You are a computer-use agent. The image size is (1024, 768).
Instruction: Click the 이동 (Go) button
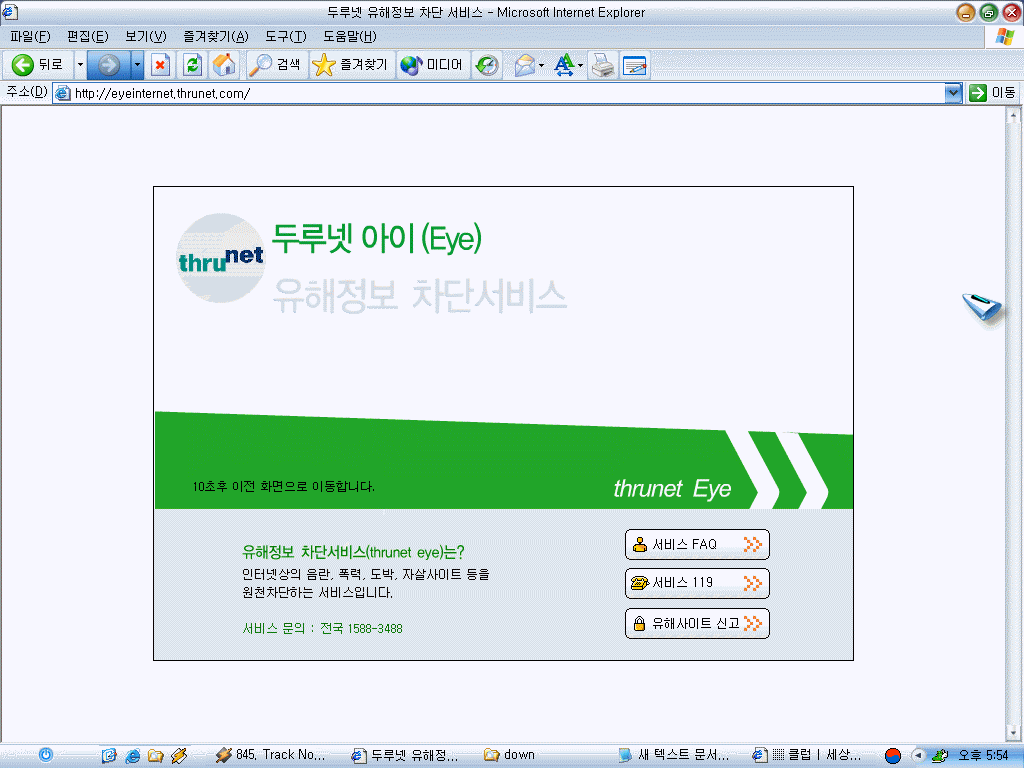(x=992, y=93)
